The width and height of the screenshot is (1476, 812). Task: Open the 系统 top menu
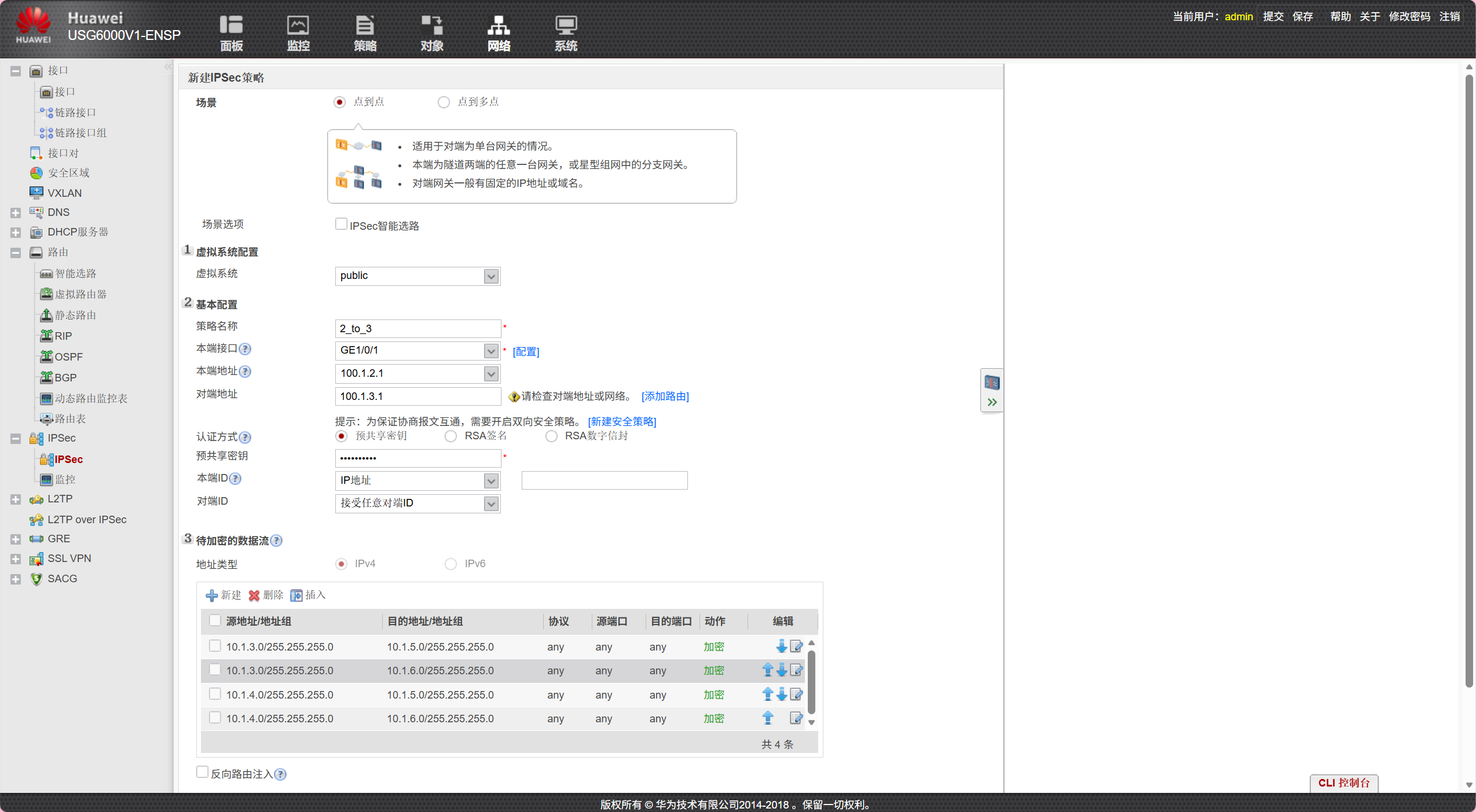click(566, 25)
